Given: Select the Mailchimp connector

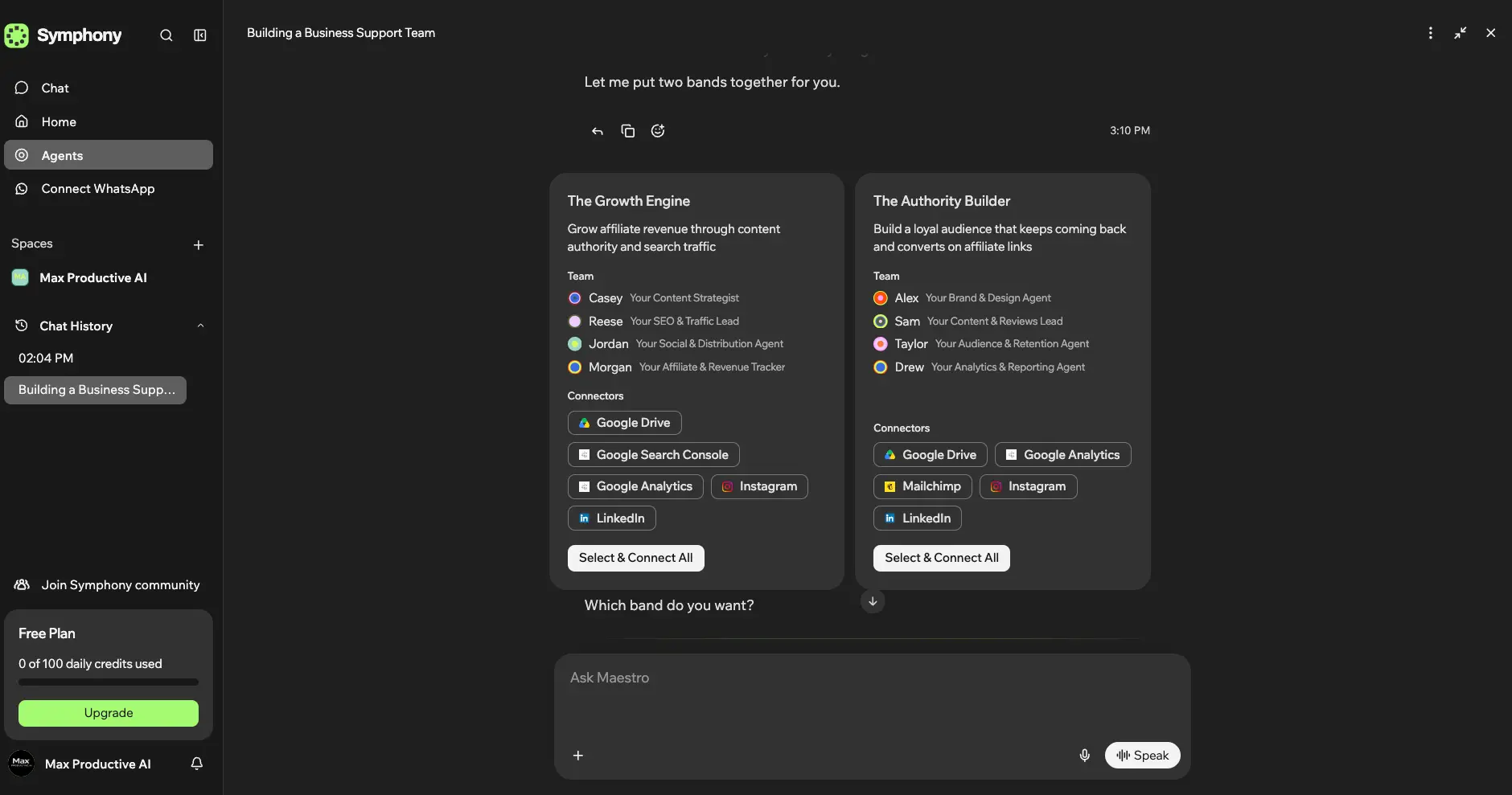Looking at the screenshot, I should point(922,486).
